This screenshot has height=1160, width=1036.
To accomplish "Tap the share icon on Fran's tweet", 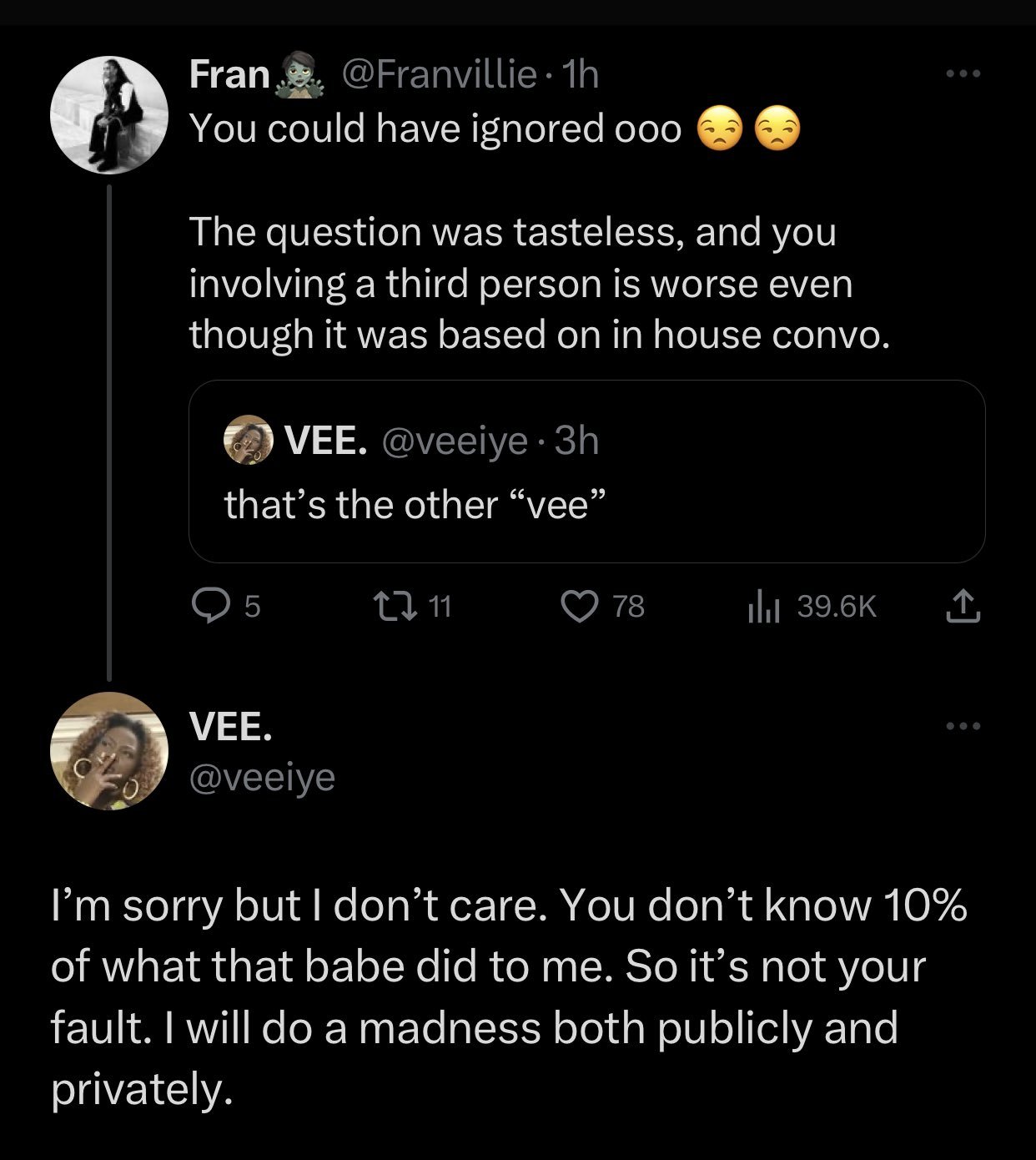I will pos(962,605).
